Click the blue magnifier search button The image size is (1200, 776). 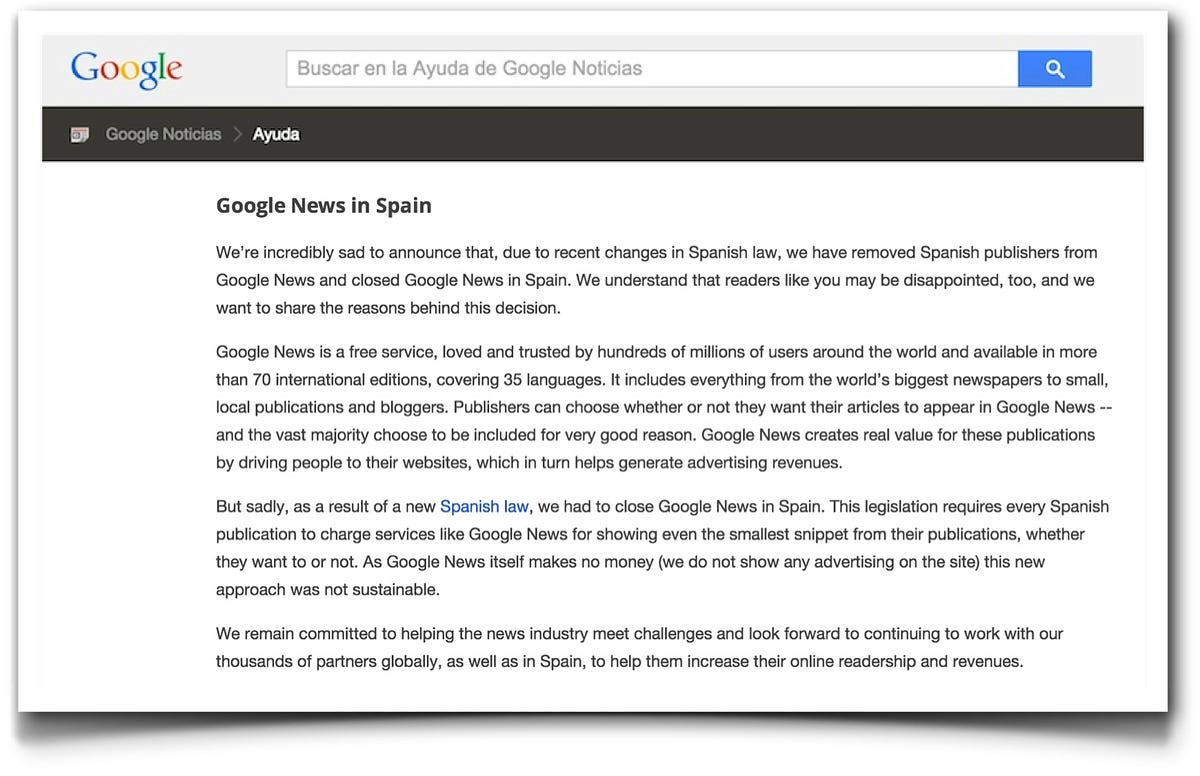[1055, 69]
